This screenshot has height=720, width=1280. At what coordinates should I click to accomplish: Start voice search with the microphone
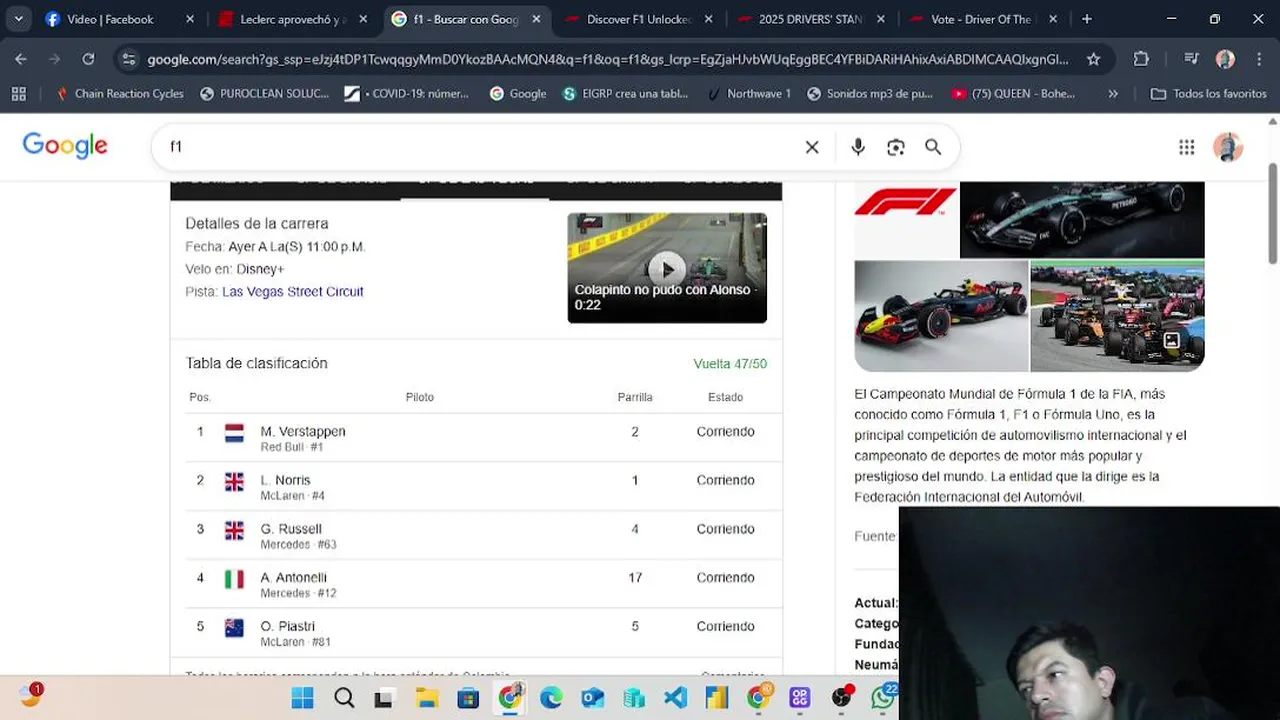(858, 147)
